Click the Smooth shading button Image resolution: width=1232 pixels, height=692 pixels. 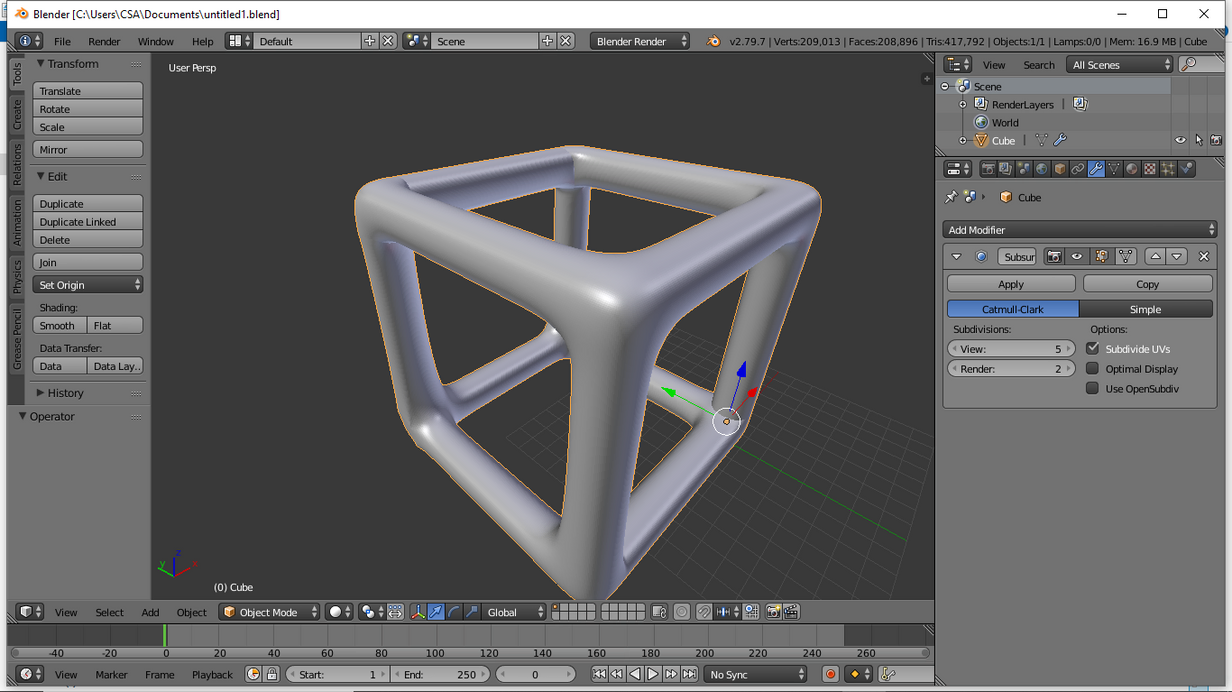coord(59,326)
